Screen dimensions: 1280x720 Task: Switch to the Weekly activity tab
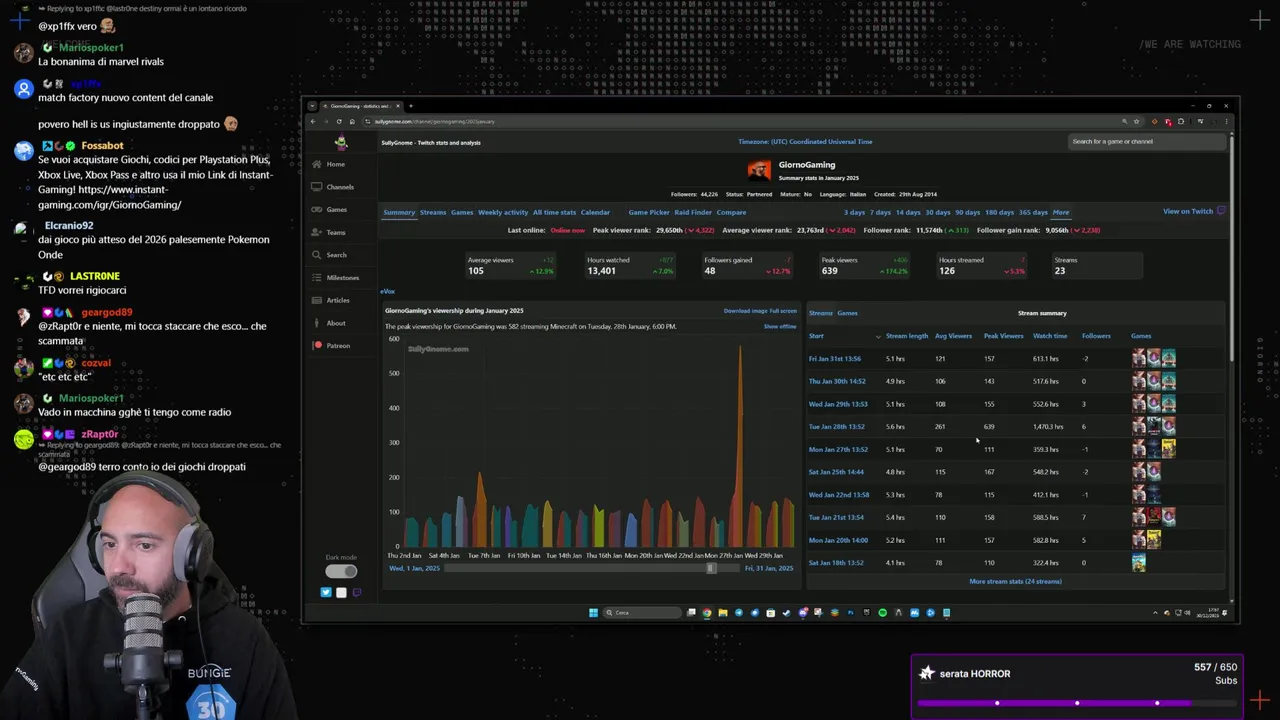pos(503,212)
